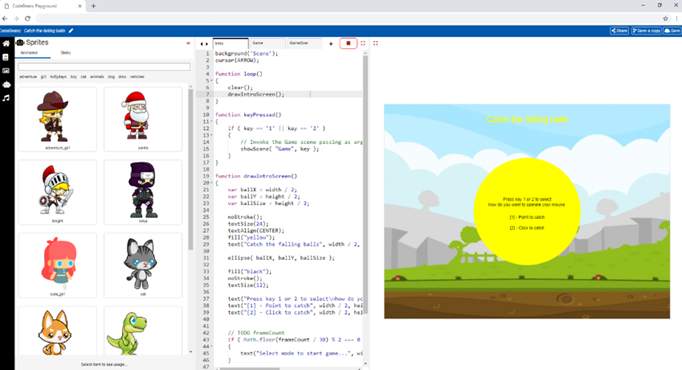Select the gray cat sprite thumbnail

coord(143,265)
